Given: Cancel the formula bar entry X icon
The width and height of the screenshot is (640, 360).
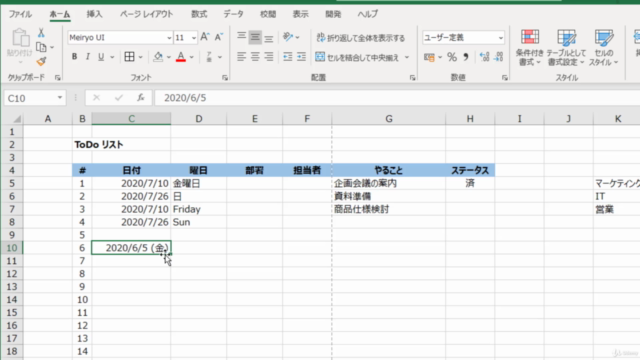Looking at the screenshot, I should pyautogui.click(x=96, y=98).
